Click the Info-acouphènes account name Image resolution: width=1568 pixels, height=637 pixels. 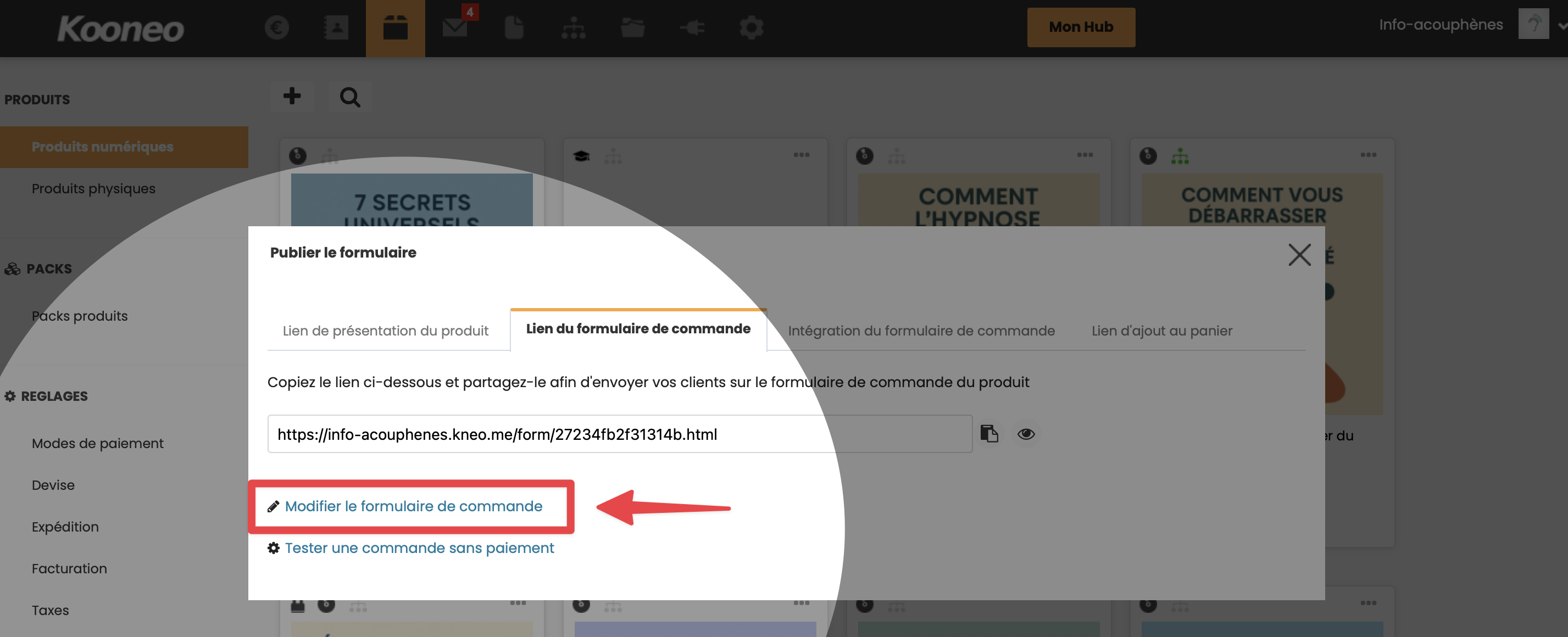pos(1441,24)
